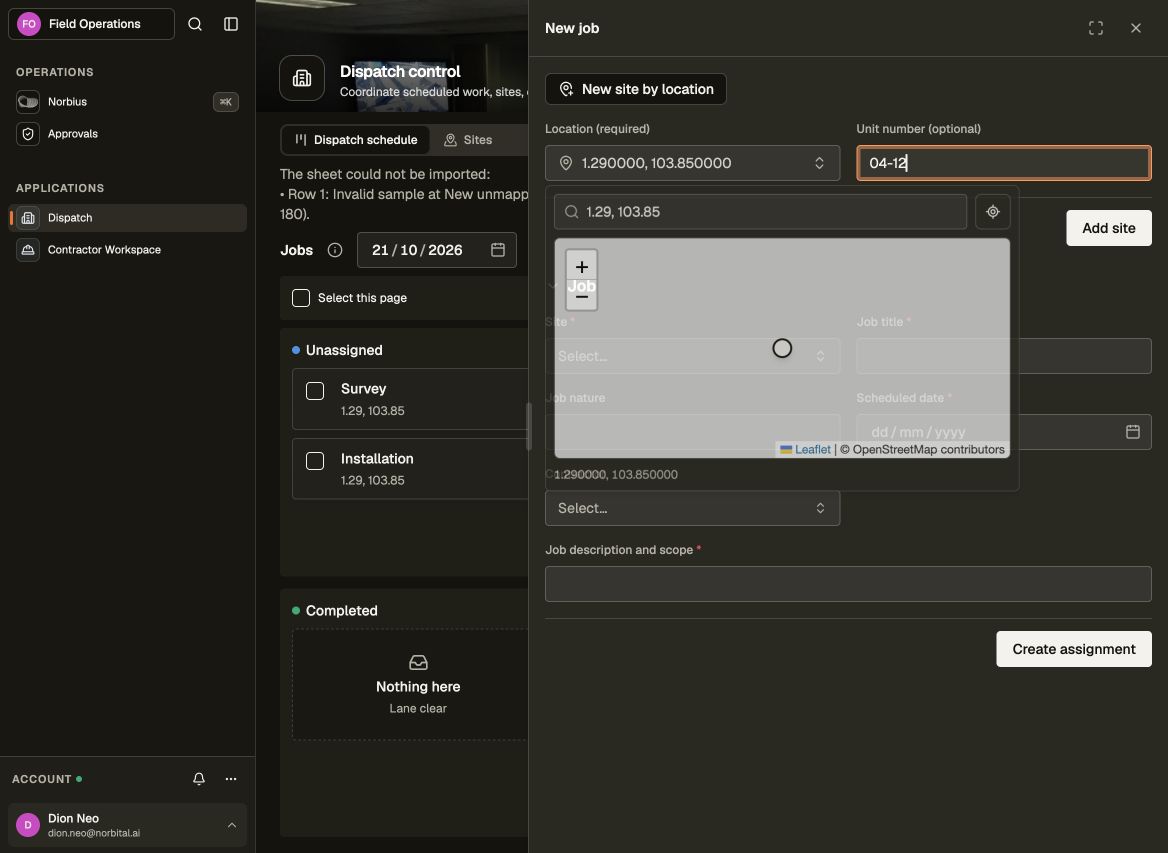Open the Survey job card
Image resolution: width=1168 pixels, height=853 pixels.
tap(410, 399)
